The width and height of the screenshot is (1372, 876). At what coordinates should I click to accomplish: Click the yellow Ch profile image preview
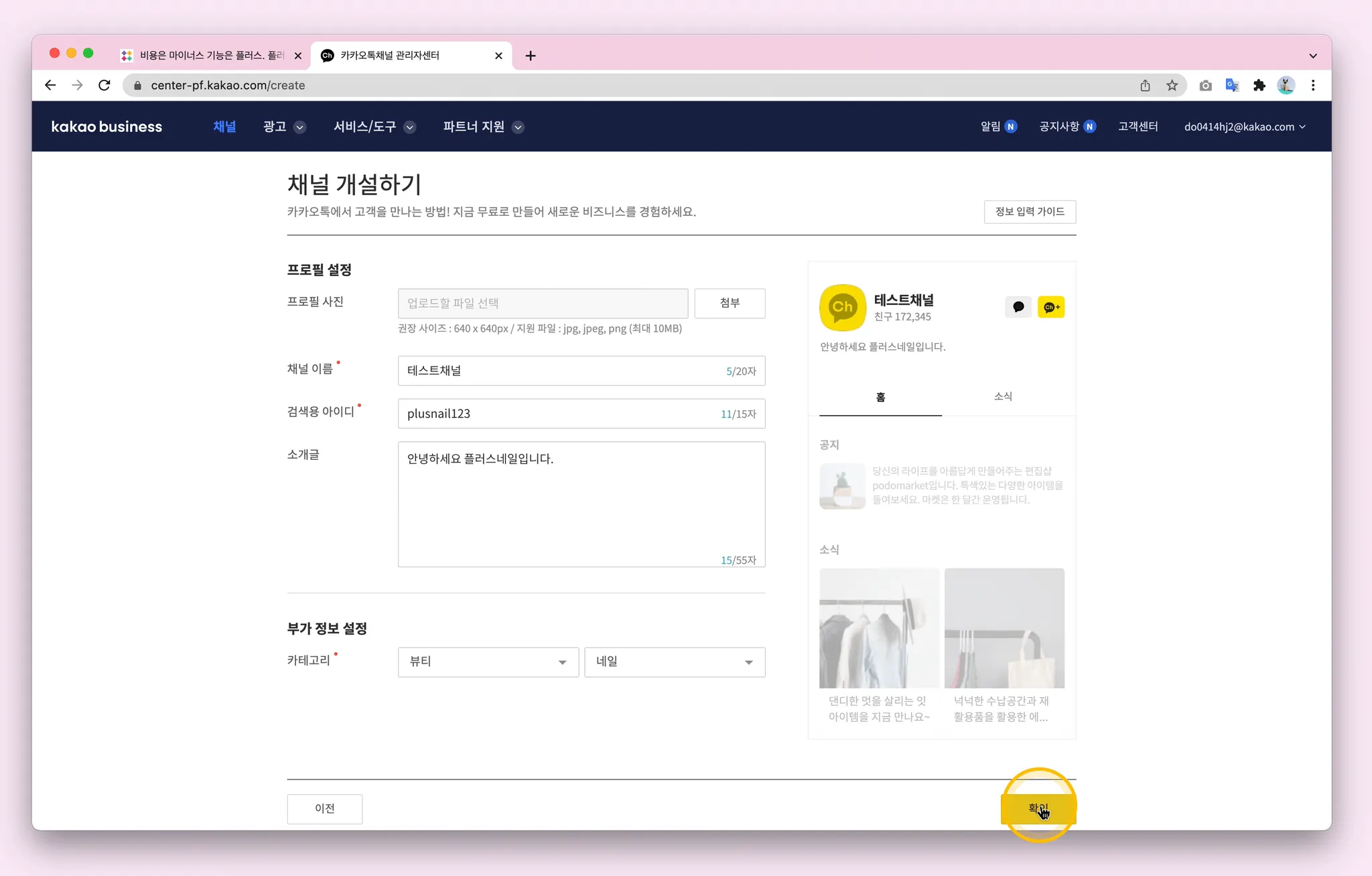[x=843, y=308]
